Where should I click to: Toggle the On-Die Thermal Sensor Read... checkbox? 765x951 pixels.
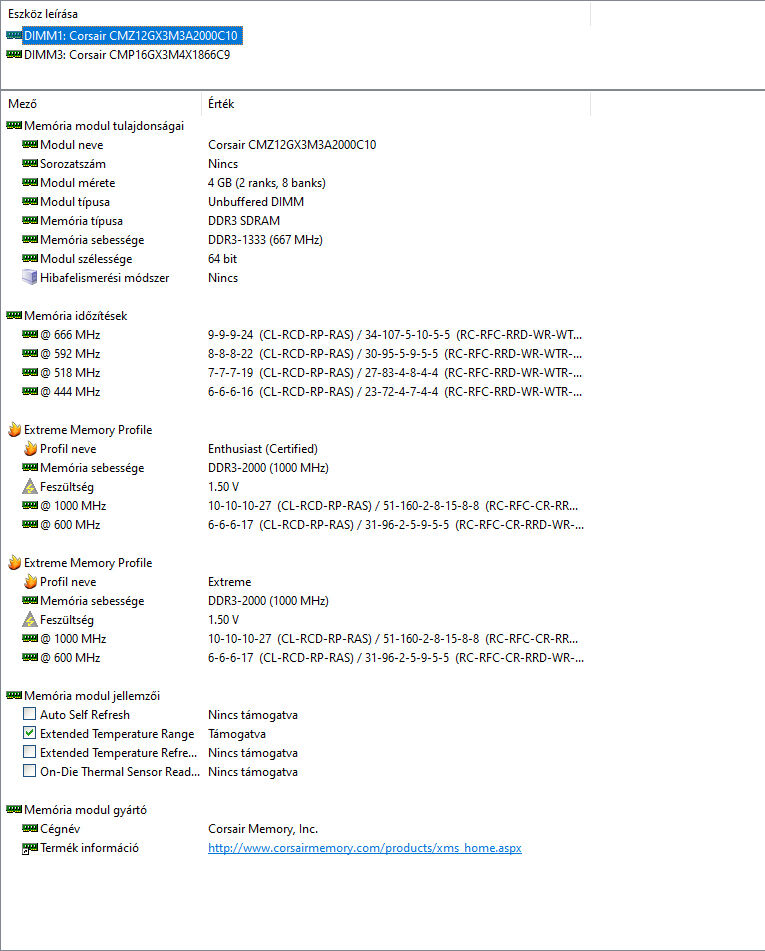29,771
